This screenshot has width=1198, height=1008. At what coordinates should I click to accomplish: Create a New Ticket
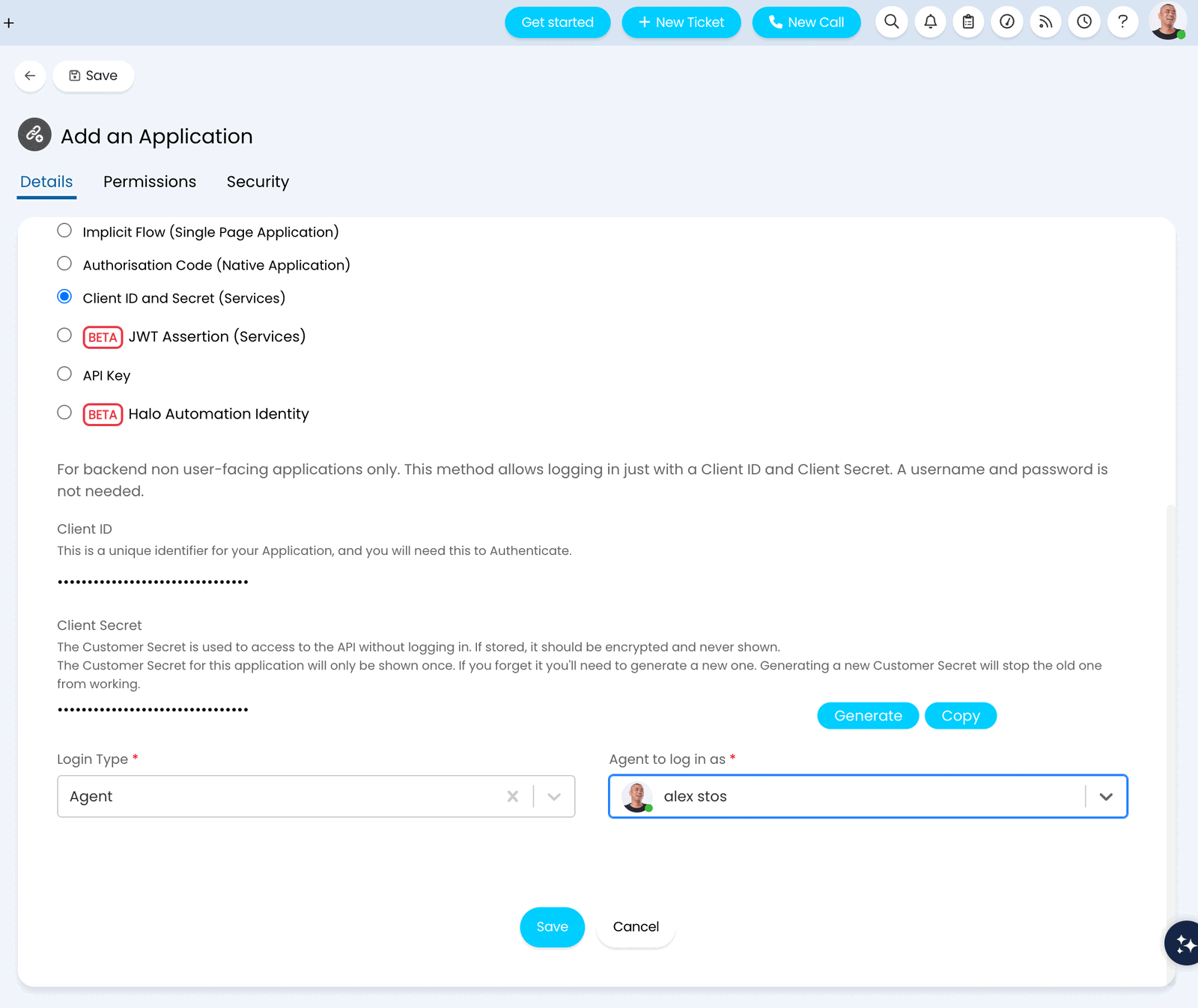tap(681, 22)
